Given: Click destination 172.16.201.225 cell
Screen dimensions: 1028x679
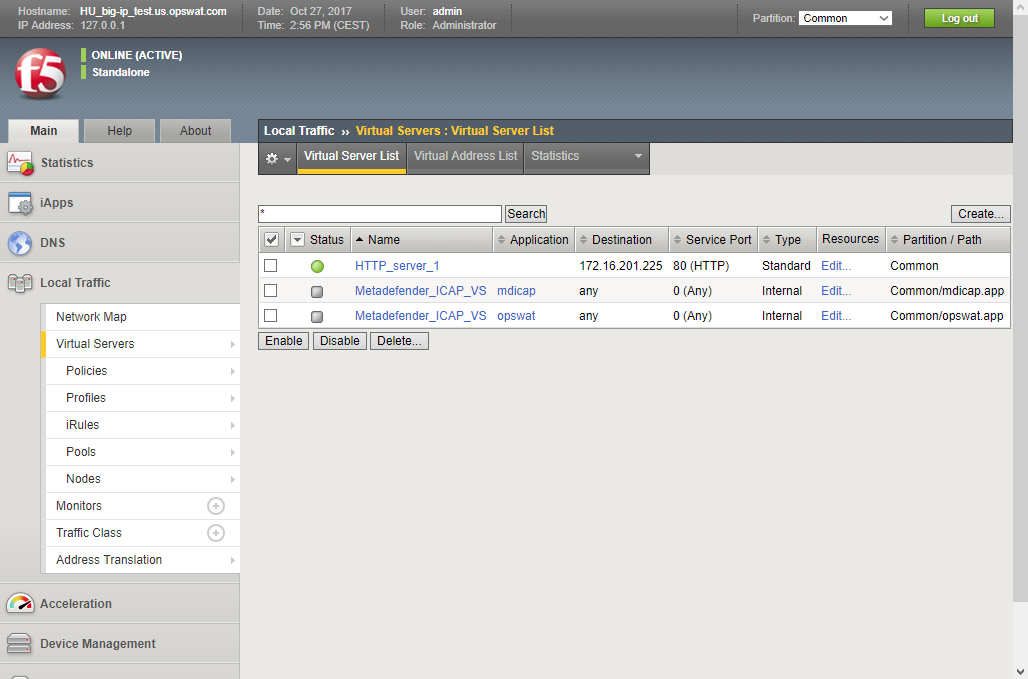Looking at the screenshot, I should [621, 266].
